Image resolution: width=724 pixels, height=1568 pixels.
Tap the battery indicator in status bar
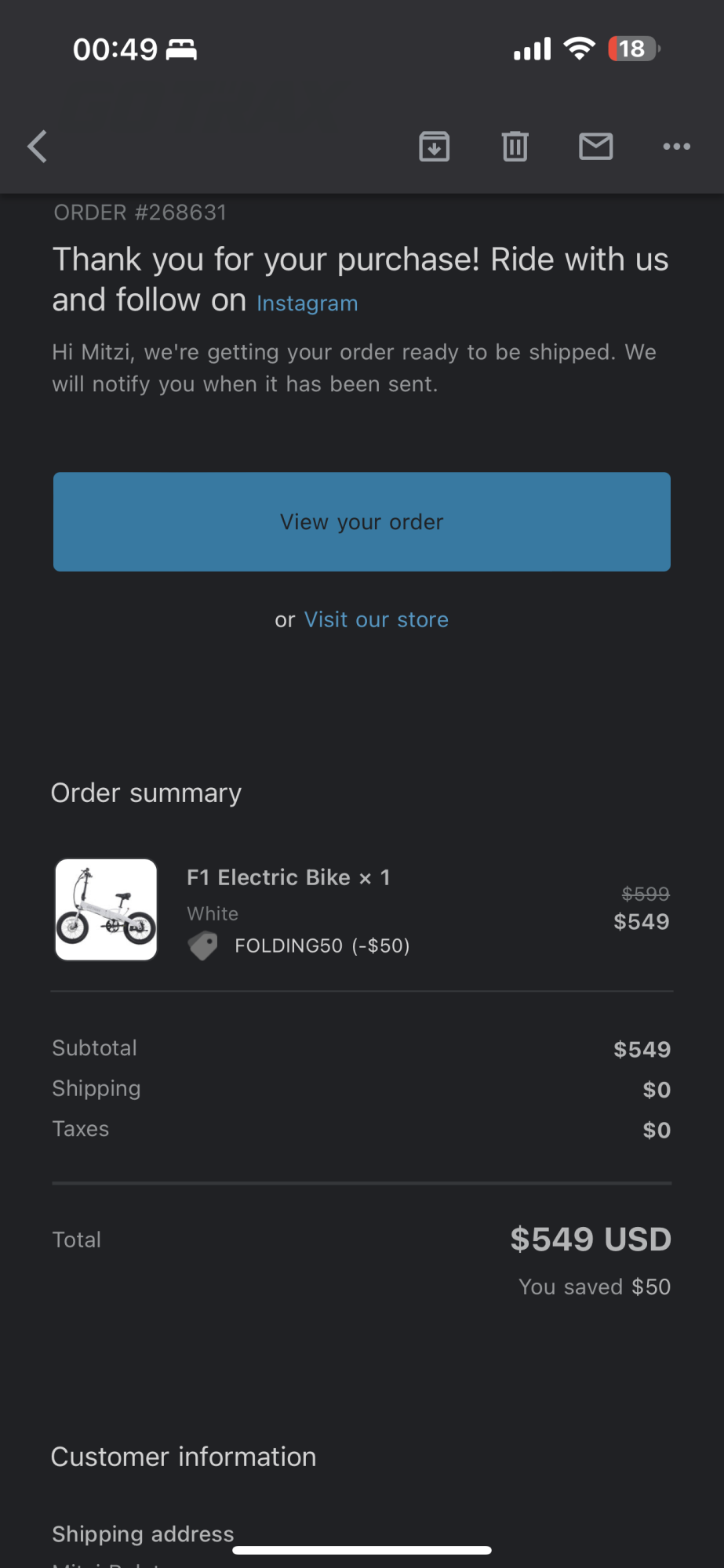click(634, 49)
